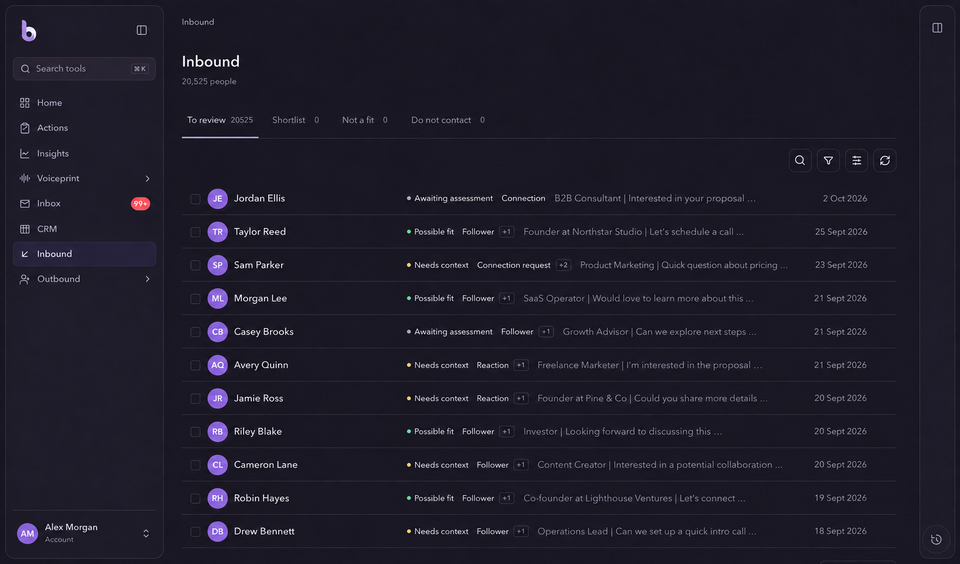Expand +1 tags on Taylor Reed row

click(x=506, y=232)
